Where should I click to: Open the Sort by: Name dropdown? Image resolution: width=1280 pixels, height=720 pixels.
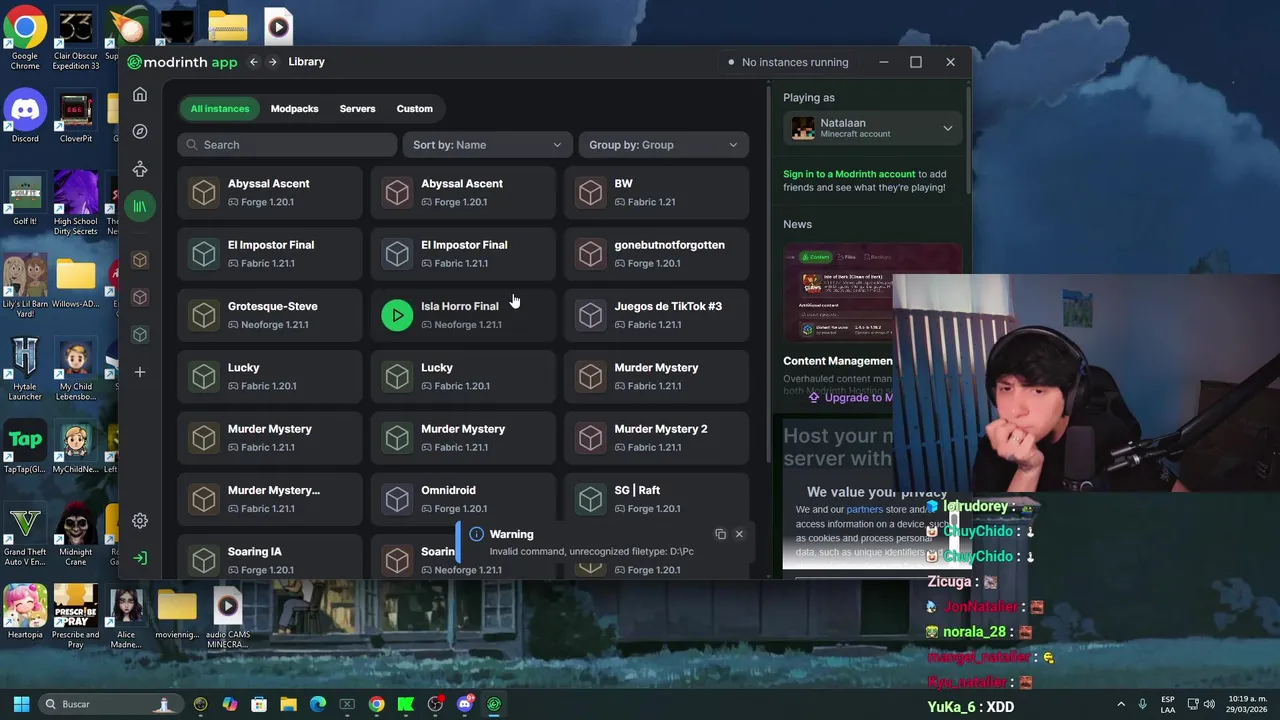[x=487, y=145]
